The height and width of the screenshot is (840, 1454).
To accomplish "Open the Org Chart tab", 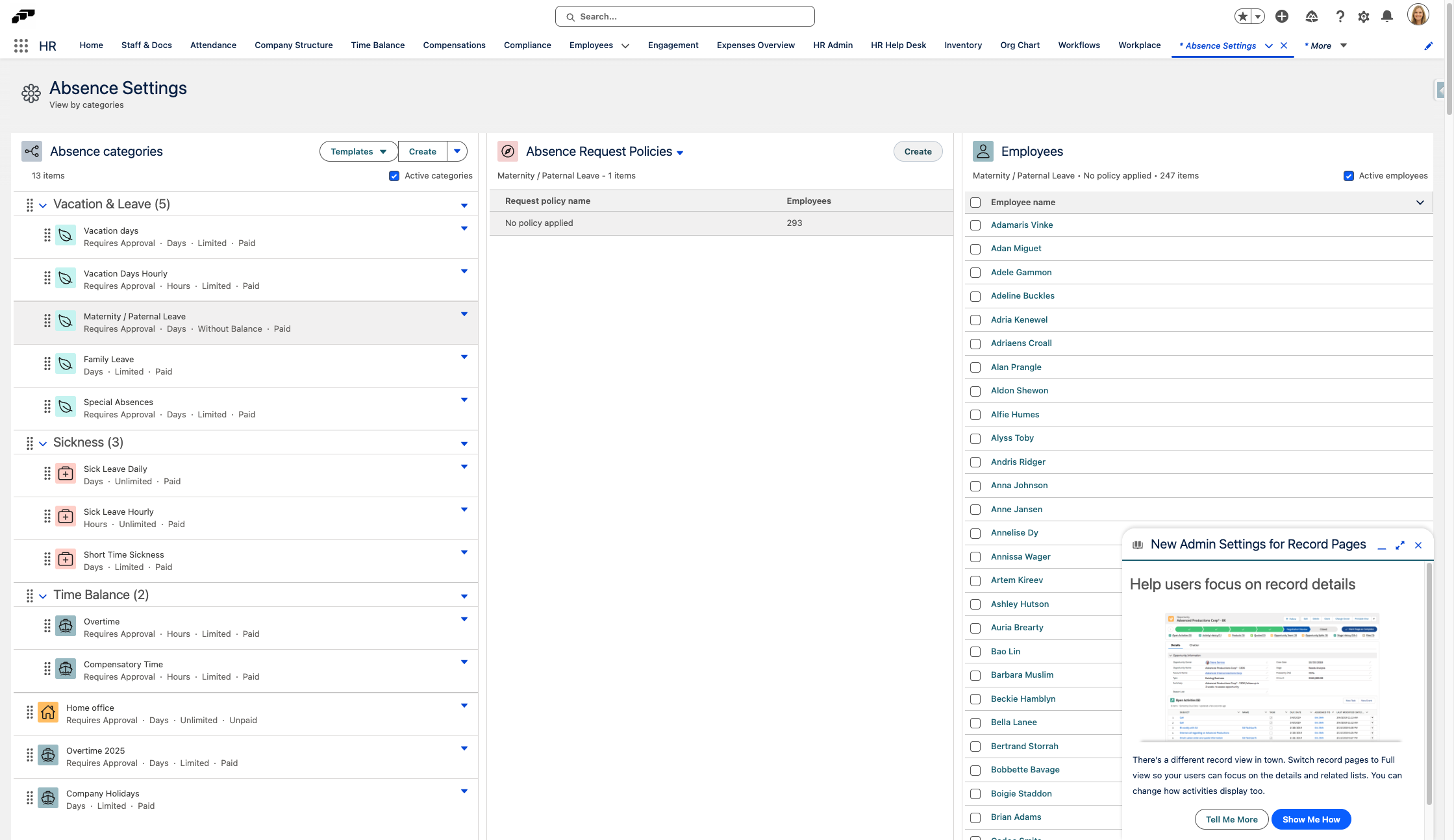I will click(1020, 45).
